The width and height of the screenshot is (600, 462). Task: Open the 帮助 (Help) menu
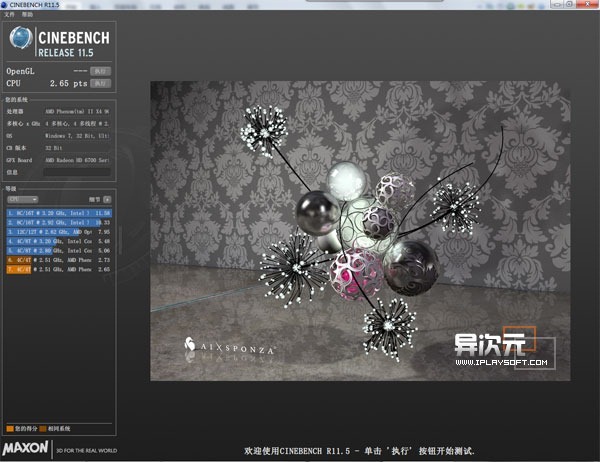pyautogui.click(x=27, y=15)
